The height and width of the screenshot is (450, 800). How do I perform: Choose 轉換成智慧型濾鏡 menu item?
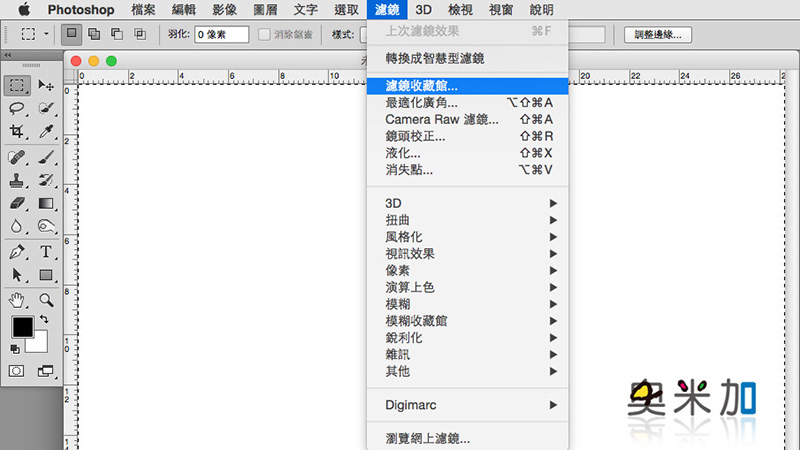coord(467,59)
